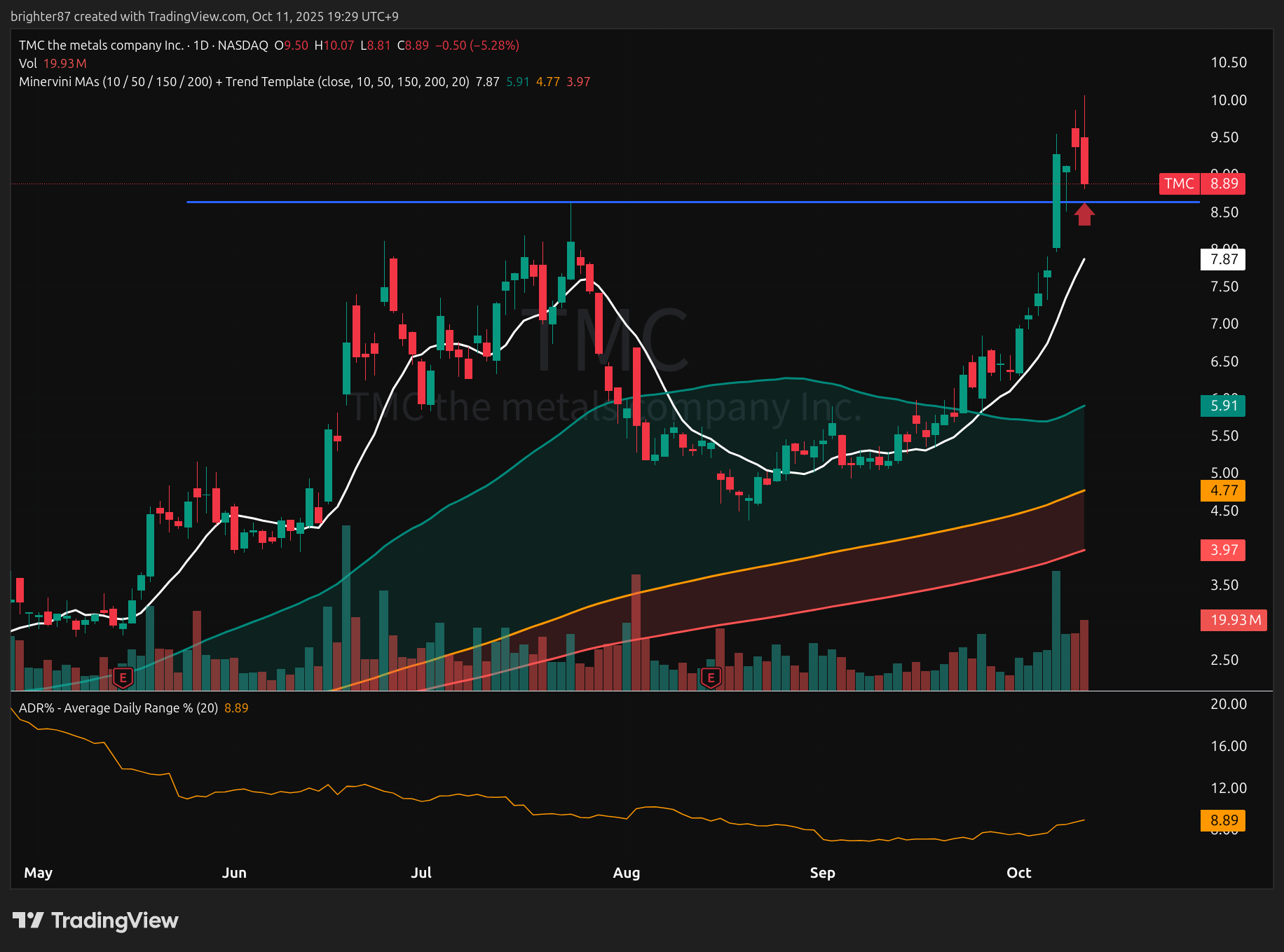
Task: Click the red 3.97 moving average label
Action: pos(1223,550)
